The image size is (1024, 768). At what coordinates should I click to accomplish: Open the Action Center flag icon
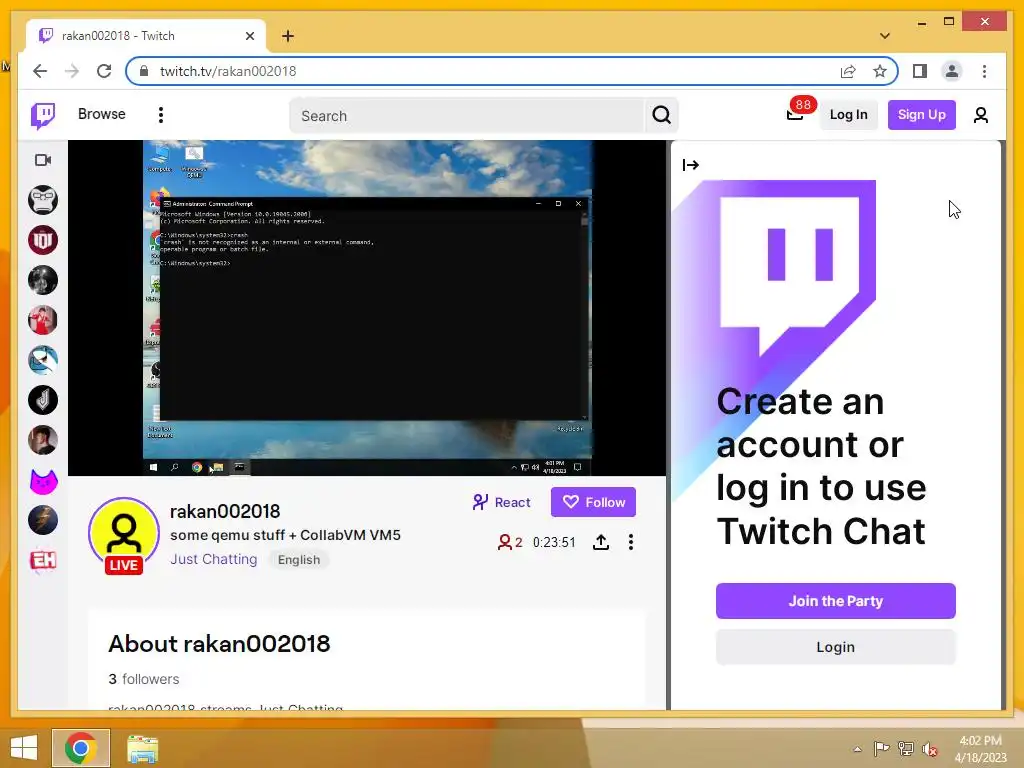click(x=881, y=749)
